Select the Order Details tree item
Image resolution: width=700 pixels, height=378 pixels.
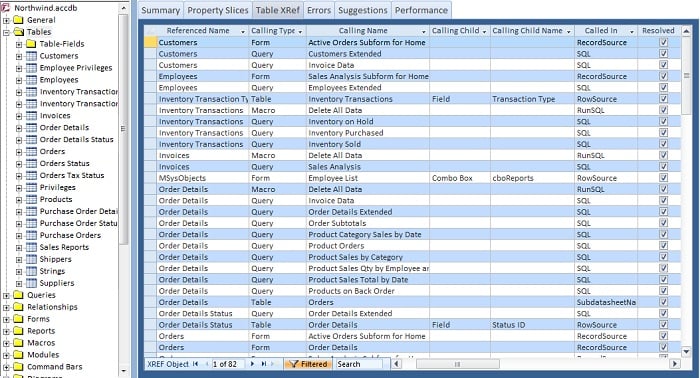point(64,128)
